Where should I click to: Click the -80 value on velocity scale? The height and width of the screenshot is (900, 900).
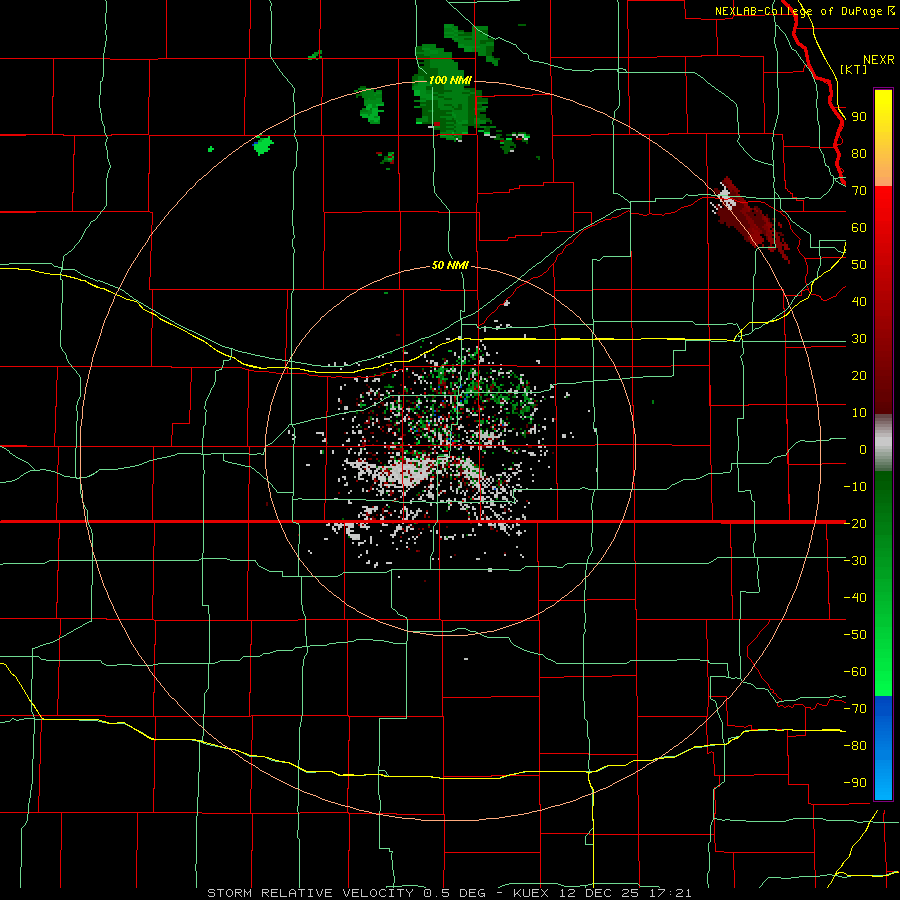[x=855, y=746]
